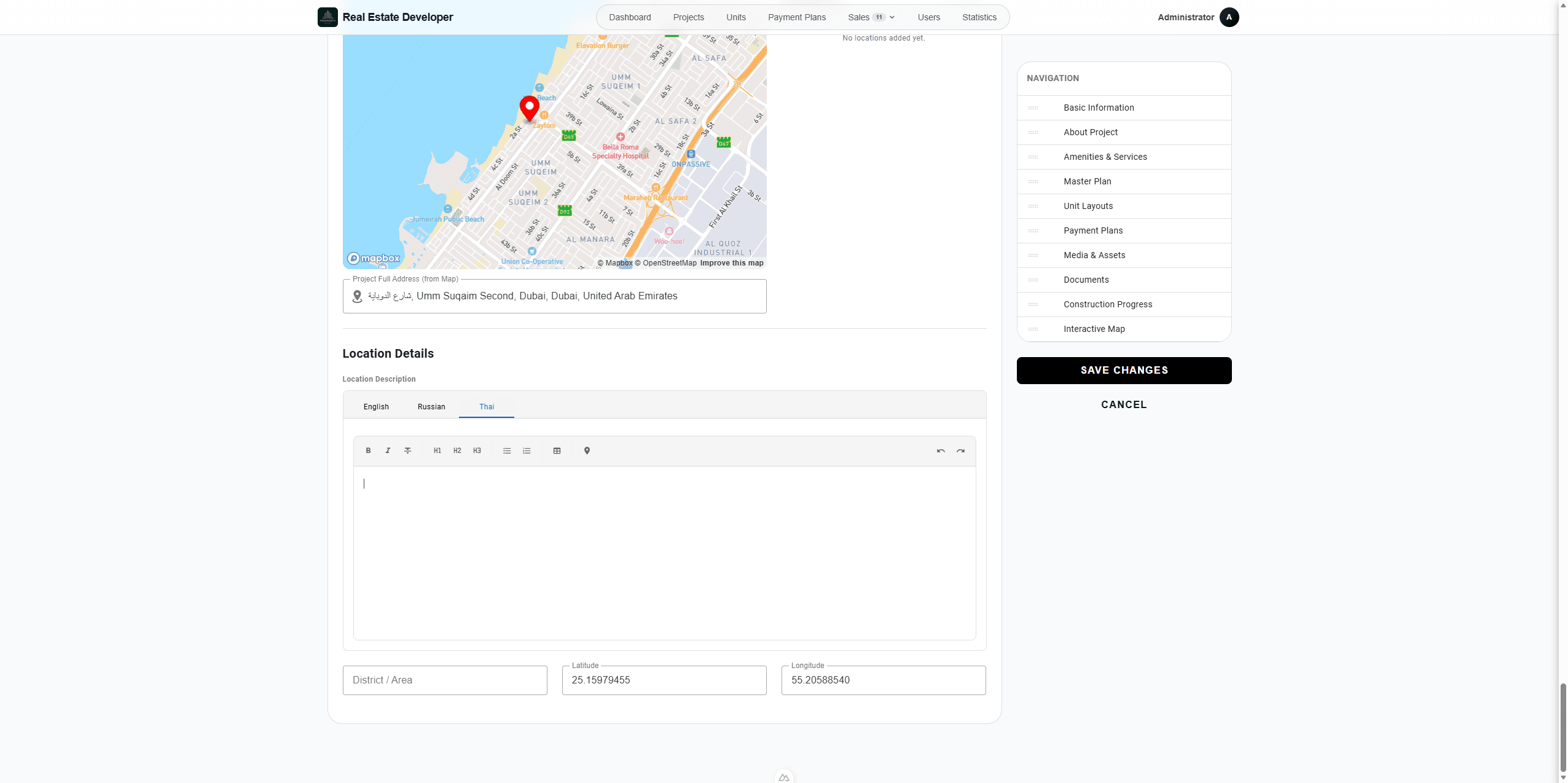
Task: Apply strikethrough formatting in editor
Action: click(407, 451)
